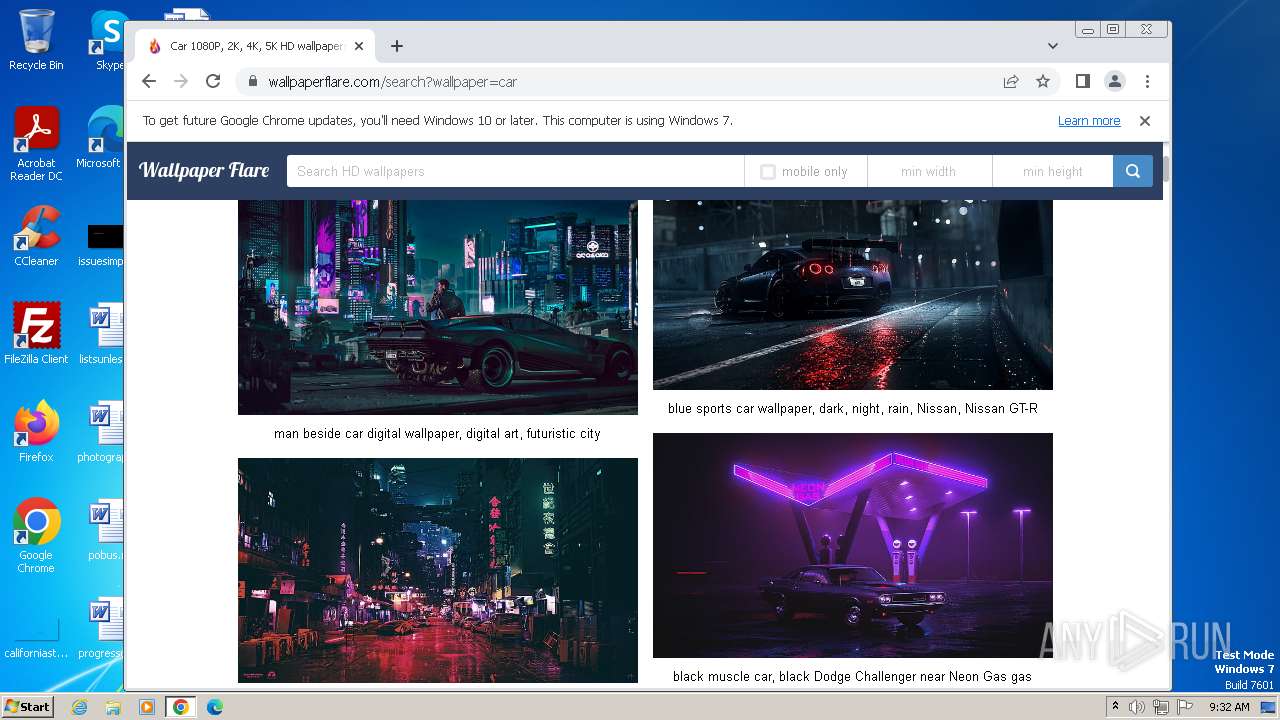The image size is (1280, 720).
Task: Click the network tray icon
Action: point(1161,707)
